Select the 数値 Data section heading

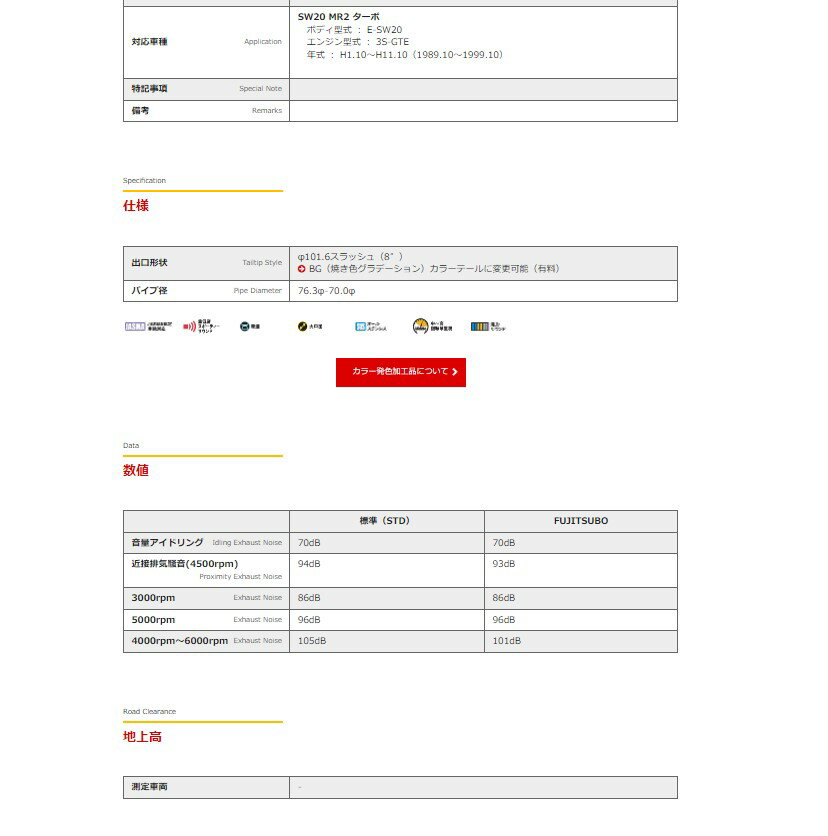[136, 470]
